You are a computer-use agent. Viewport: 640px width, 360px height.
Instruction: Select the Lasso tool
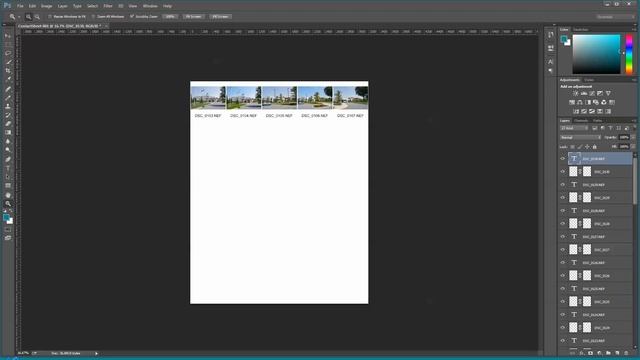coord(8,53)
